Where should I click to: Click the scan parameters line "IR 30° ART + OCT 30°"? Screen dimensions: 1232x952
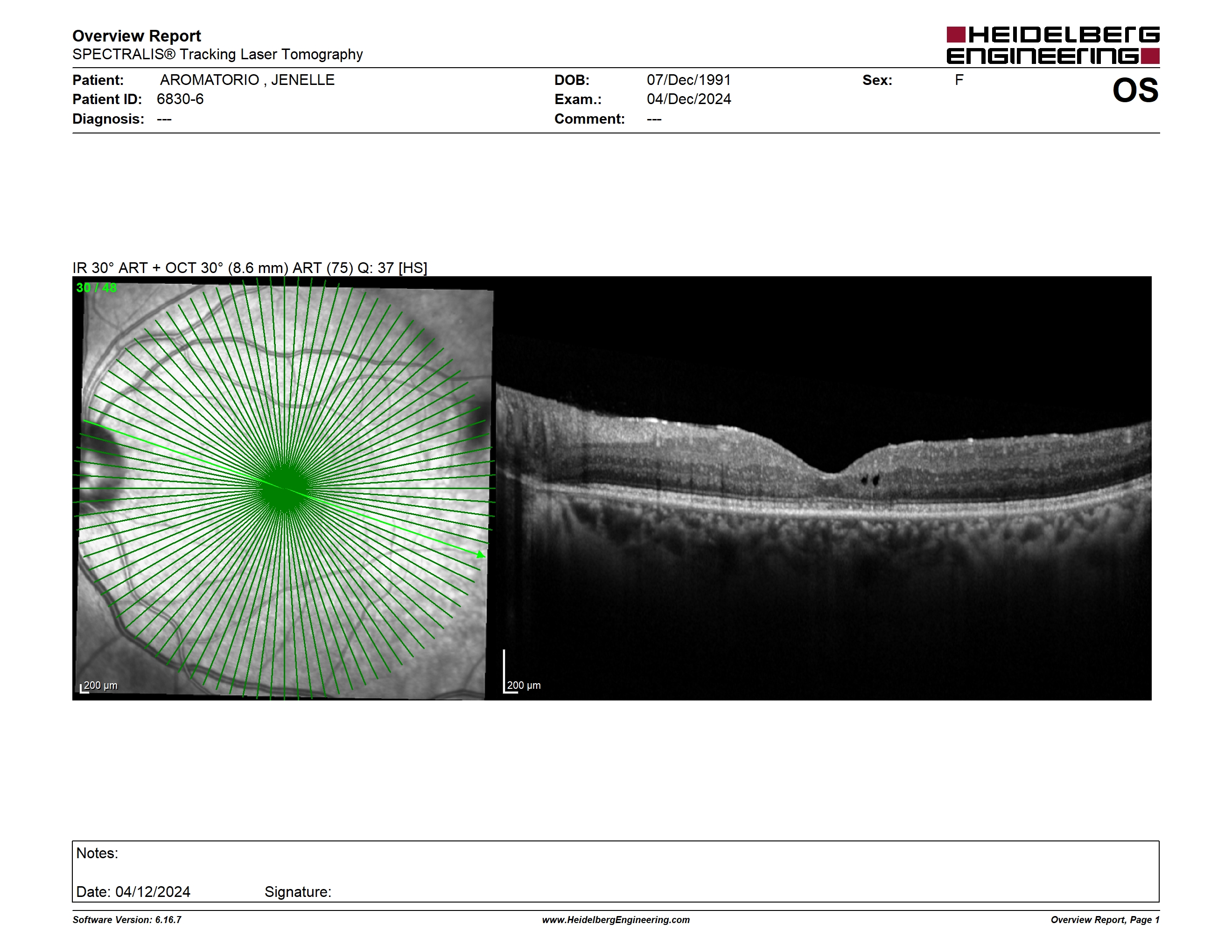click(249, 268)
